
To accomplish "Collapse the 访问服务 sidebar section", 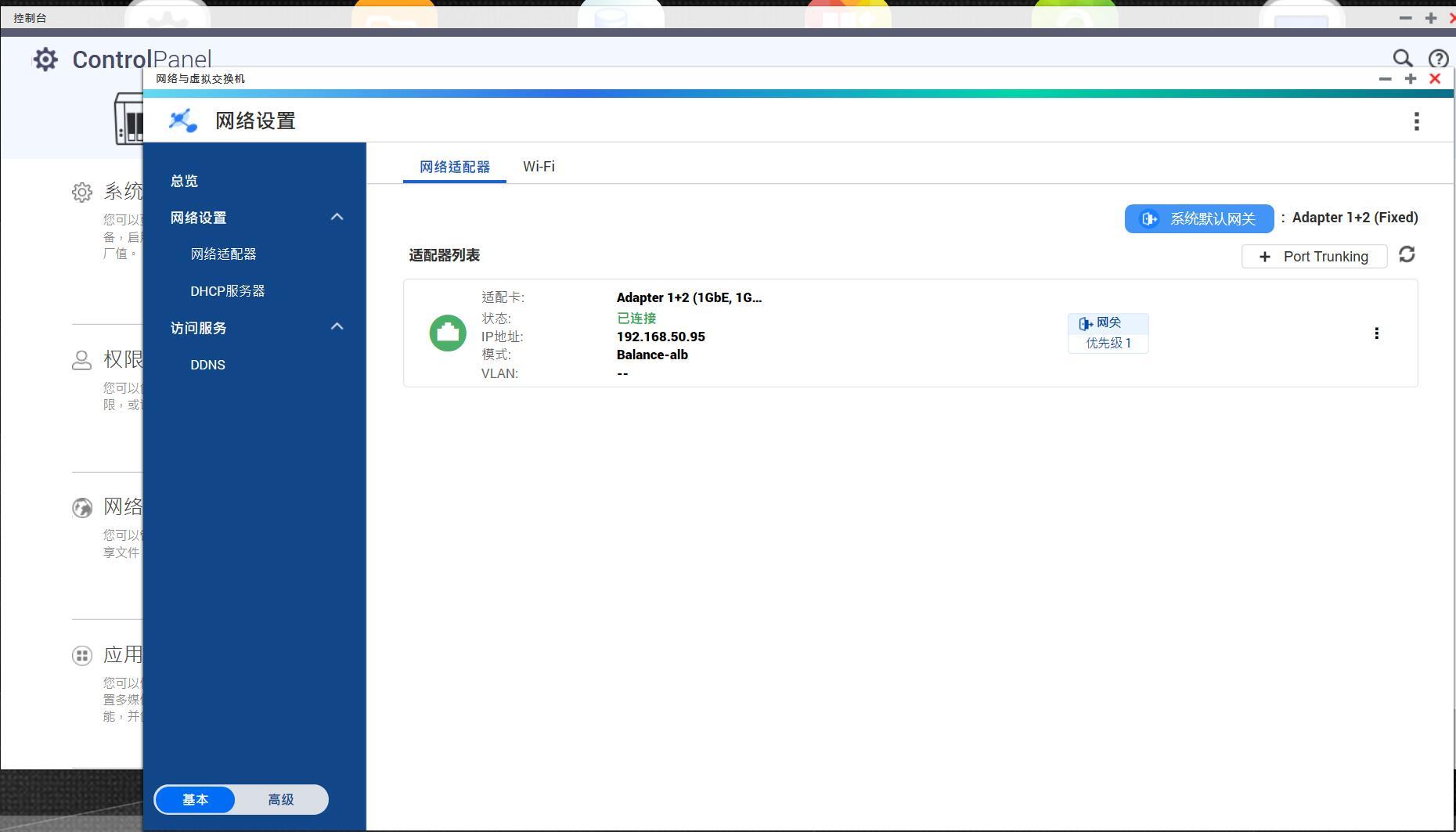I will (337, 327).
